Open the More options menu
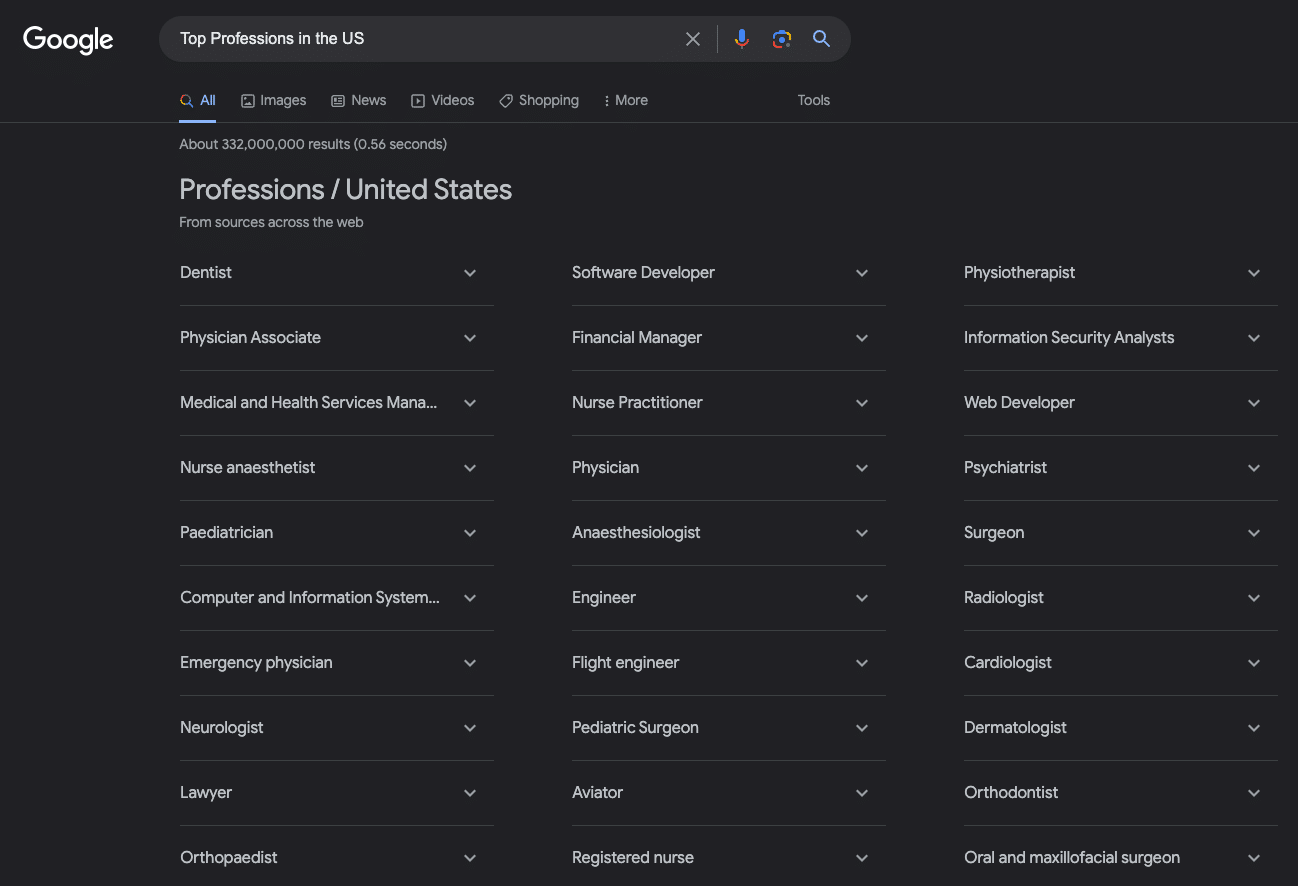The width and height of the screenshot is (1298, 886). click(x=625, y=100)
